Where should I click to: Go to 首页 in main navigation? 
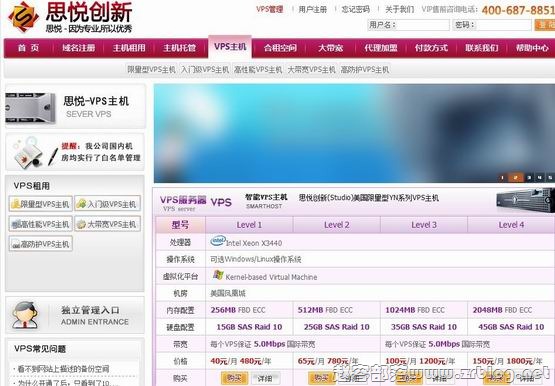point(28,48)
